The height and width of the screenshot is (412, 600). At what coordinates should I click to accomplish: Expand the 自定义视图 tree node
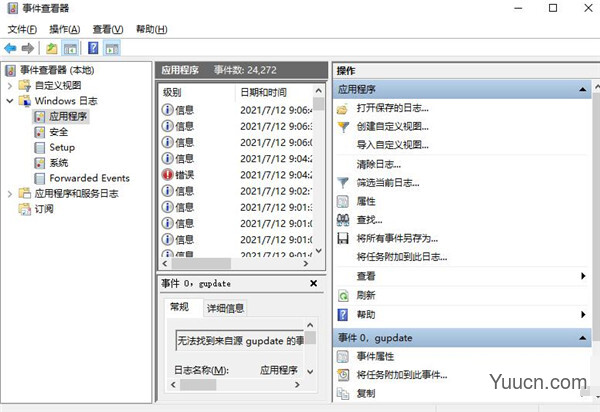tap(10, 86)
